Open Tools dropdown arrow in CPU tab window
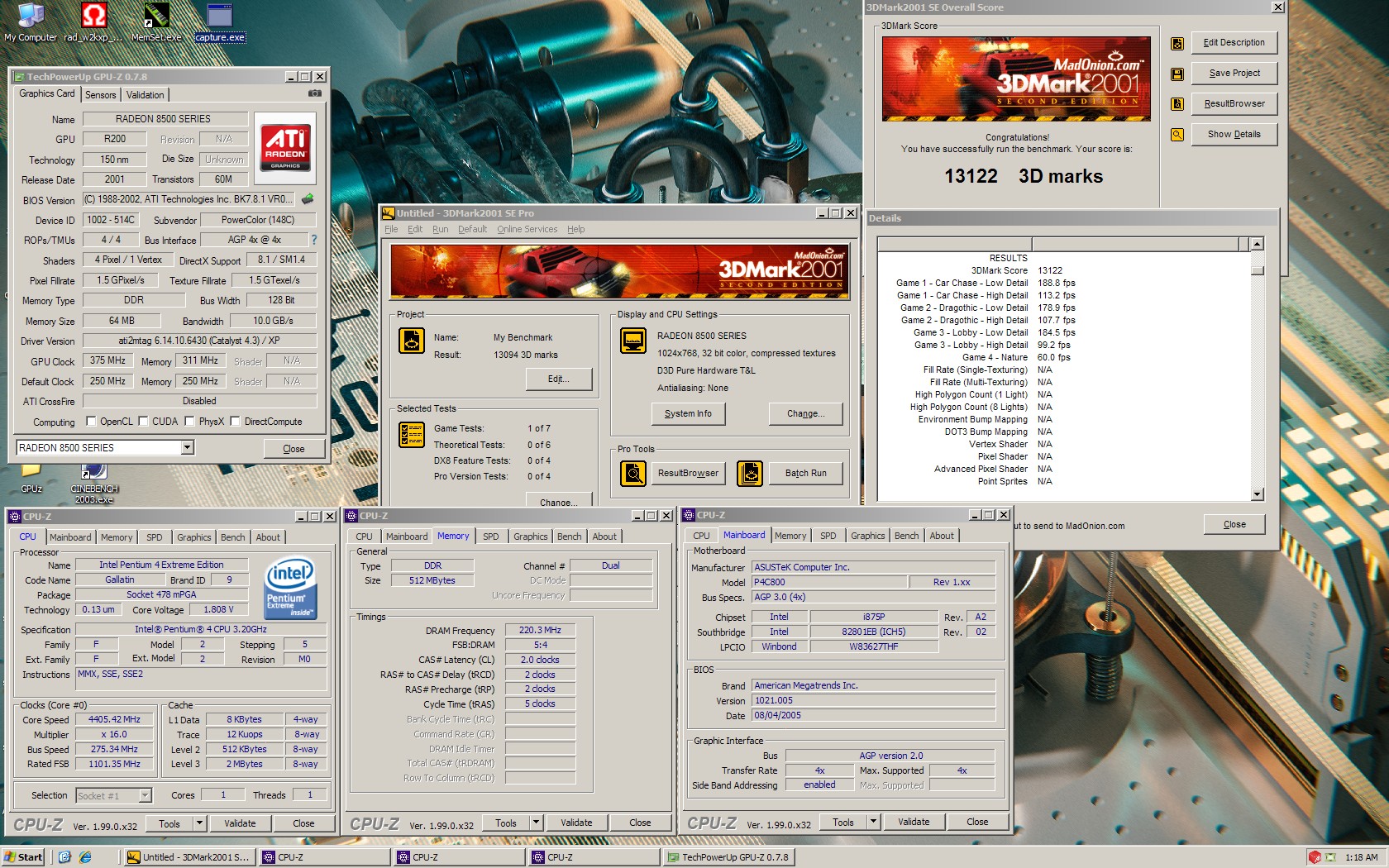1389x868 pixels. click(x=199, y=823)
